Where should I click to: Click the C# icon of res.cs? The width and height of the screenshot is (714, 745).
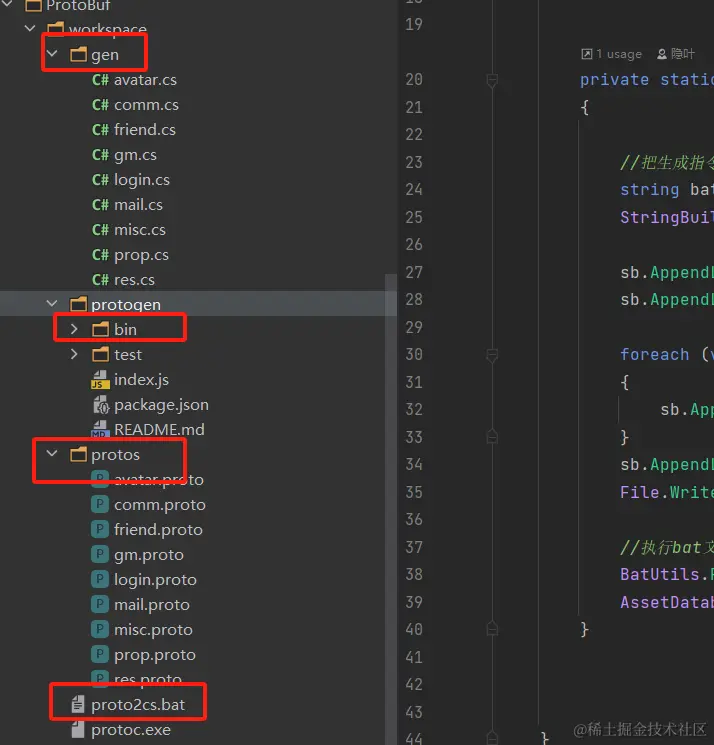tap(100, 280)
